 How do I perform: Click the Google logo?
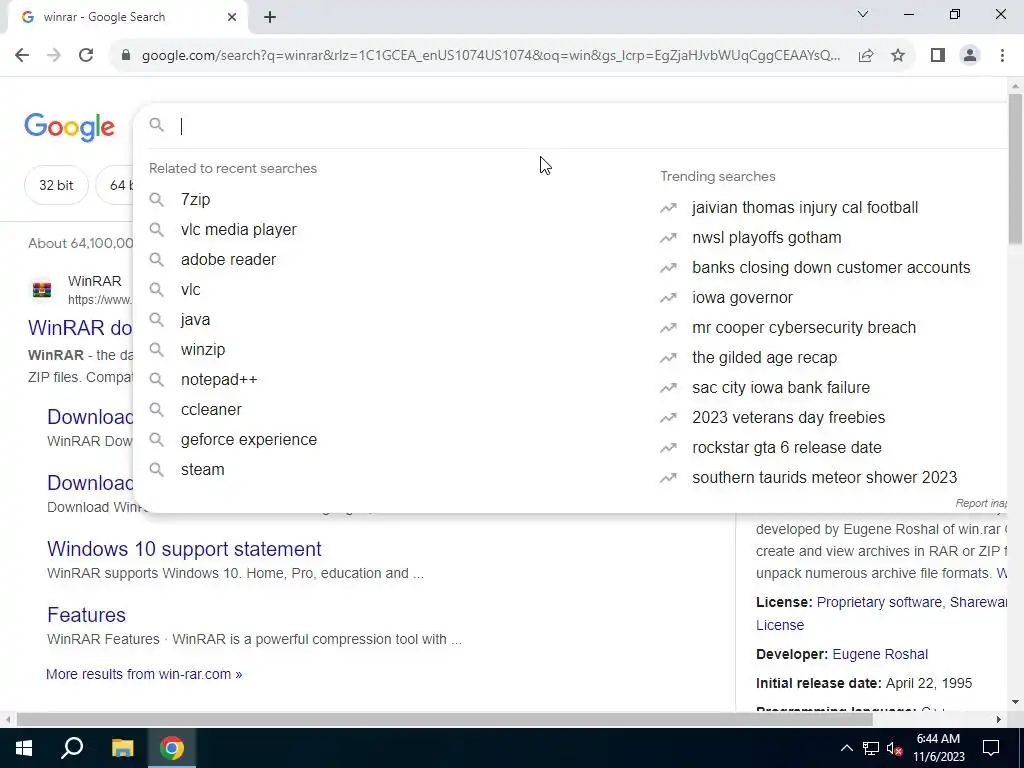(69, 127)
